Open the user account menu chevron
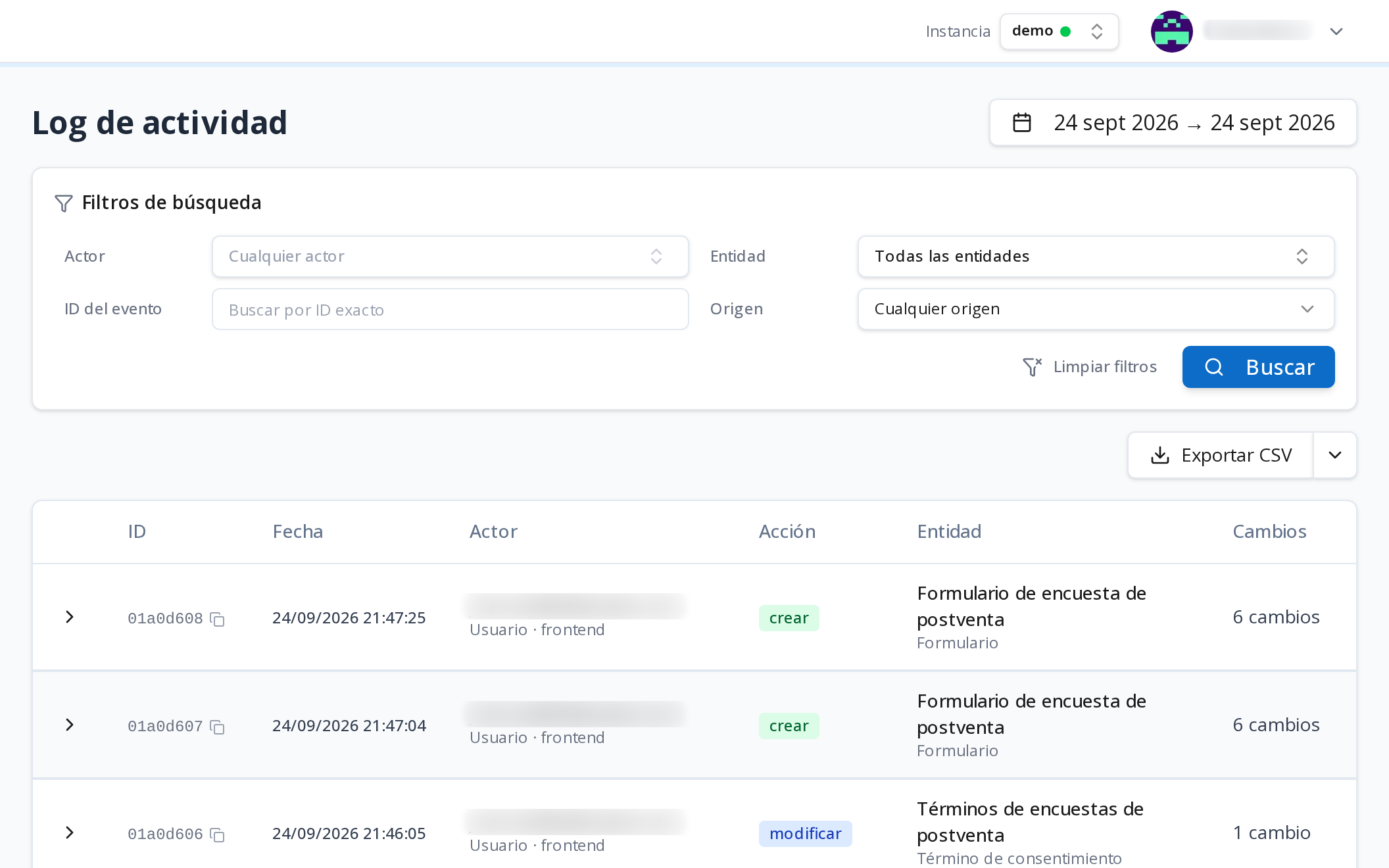 coord(1336,32)
